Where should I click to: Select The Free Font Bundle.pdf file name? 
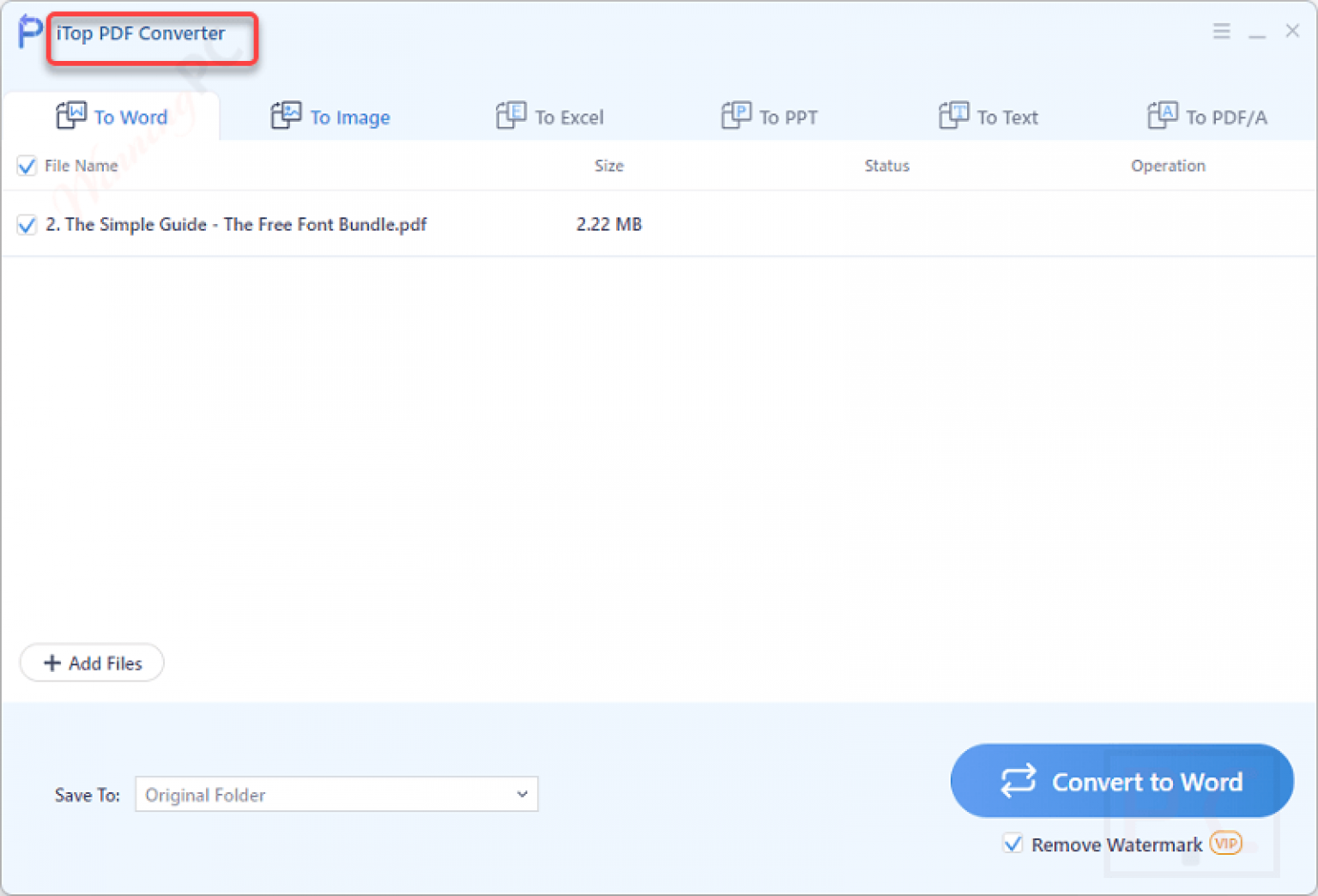click(x=237, y=224)
